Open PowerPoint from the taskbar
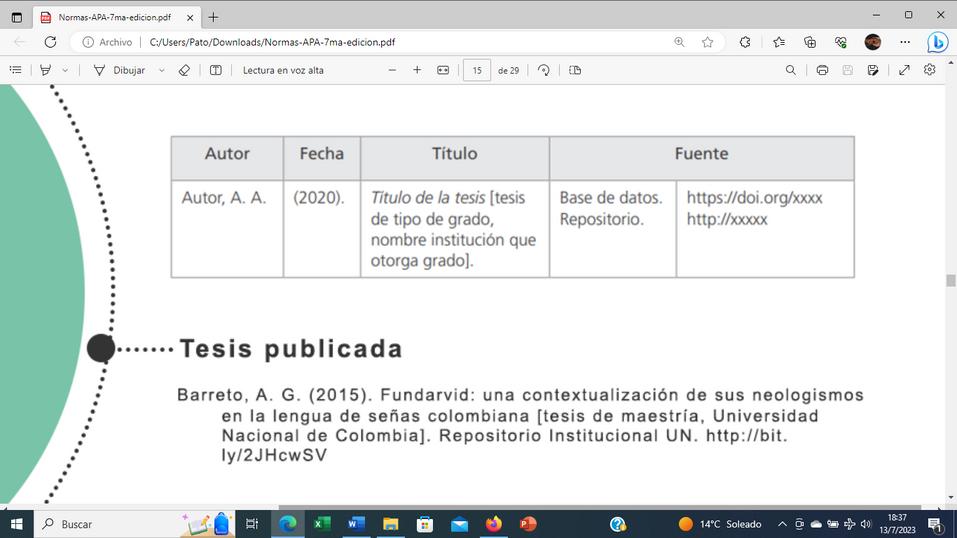This screenshot has height=538, width=957. click(528, 524)
